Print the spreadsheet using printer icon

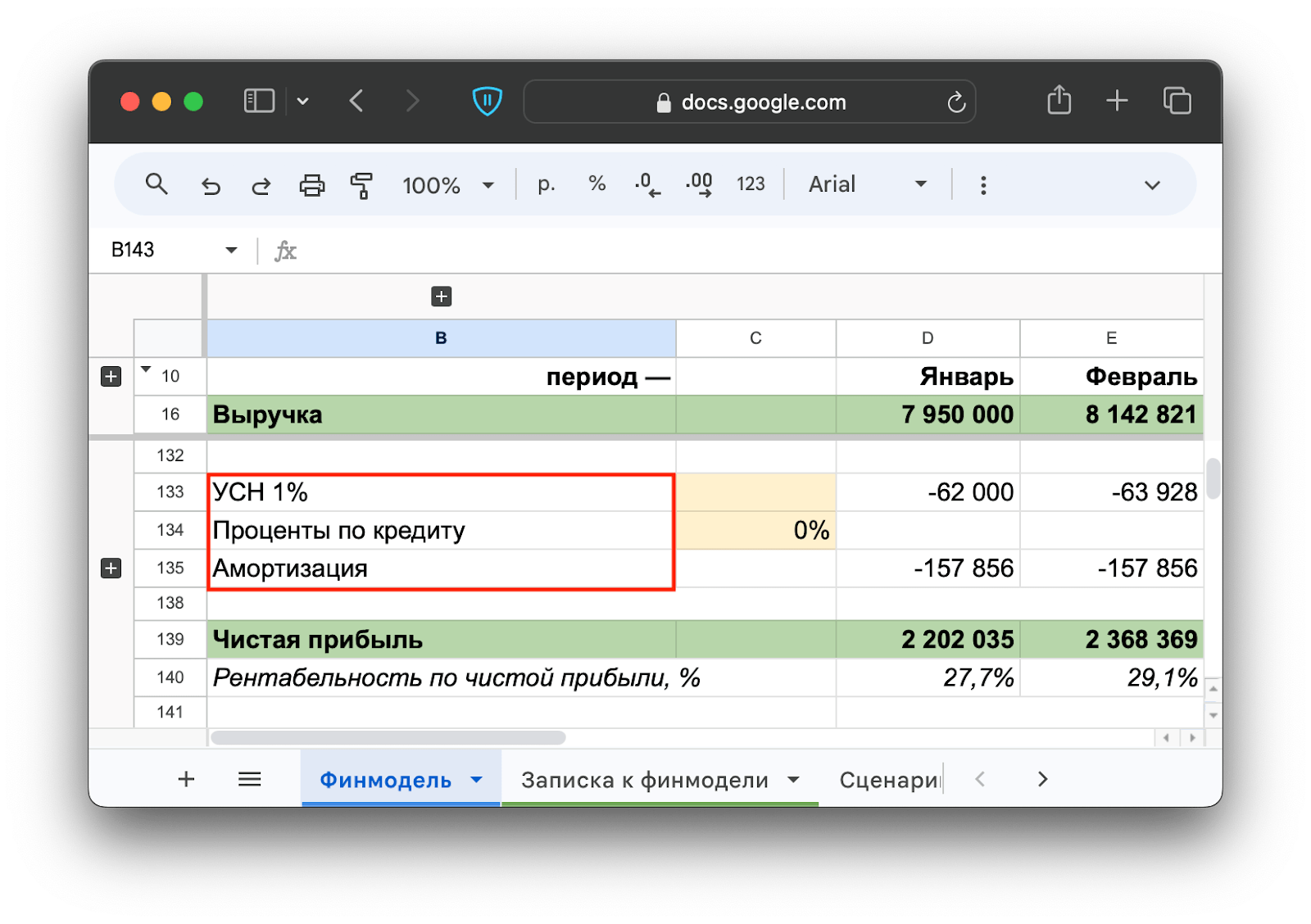311,186
